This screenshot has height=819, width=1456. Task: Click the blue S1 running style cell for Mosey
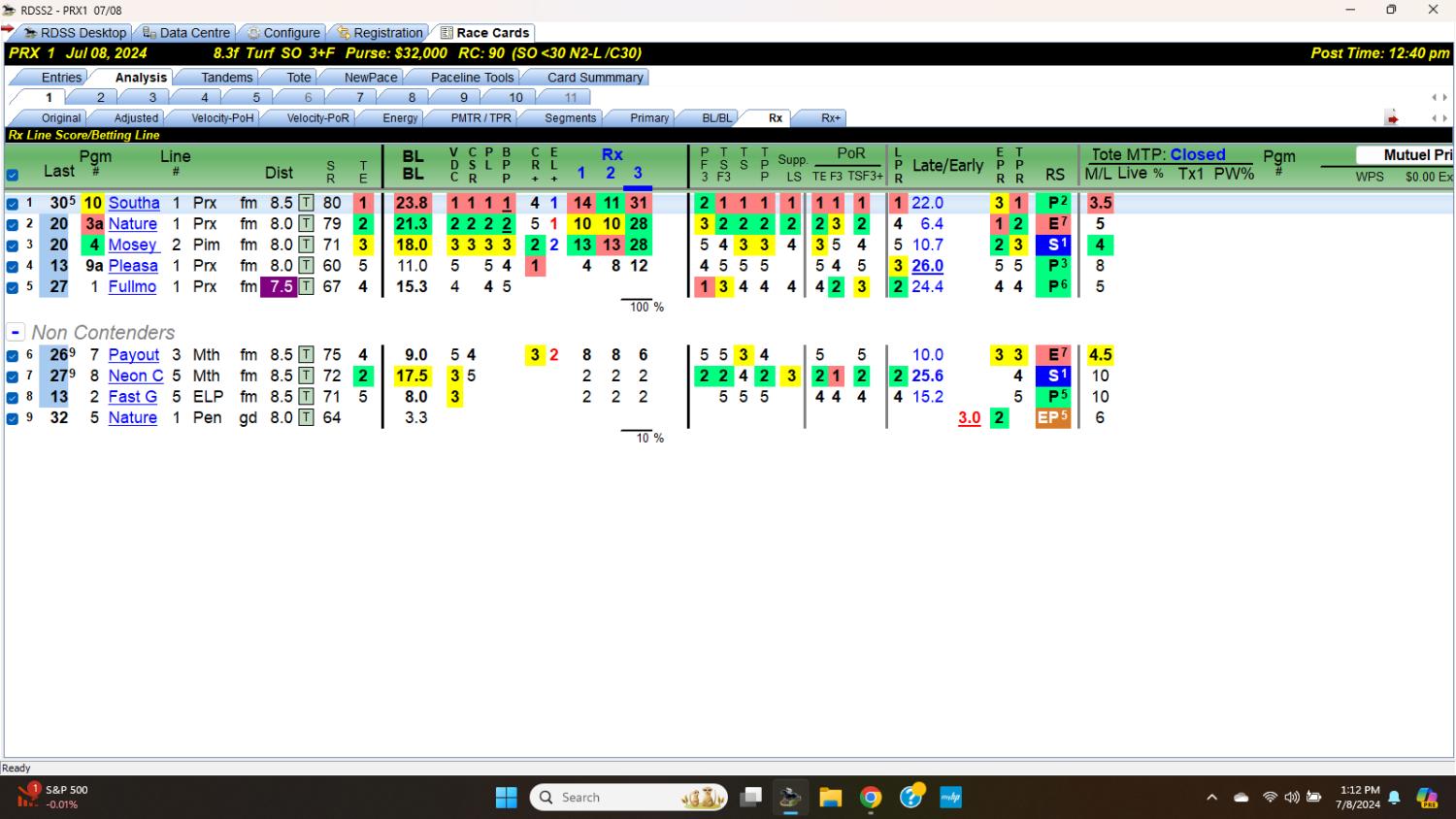(1055, 245)
